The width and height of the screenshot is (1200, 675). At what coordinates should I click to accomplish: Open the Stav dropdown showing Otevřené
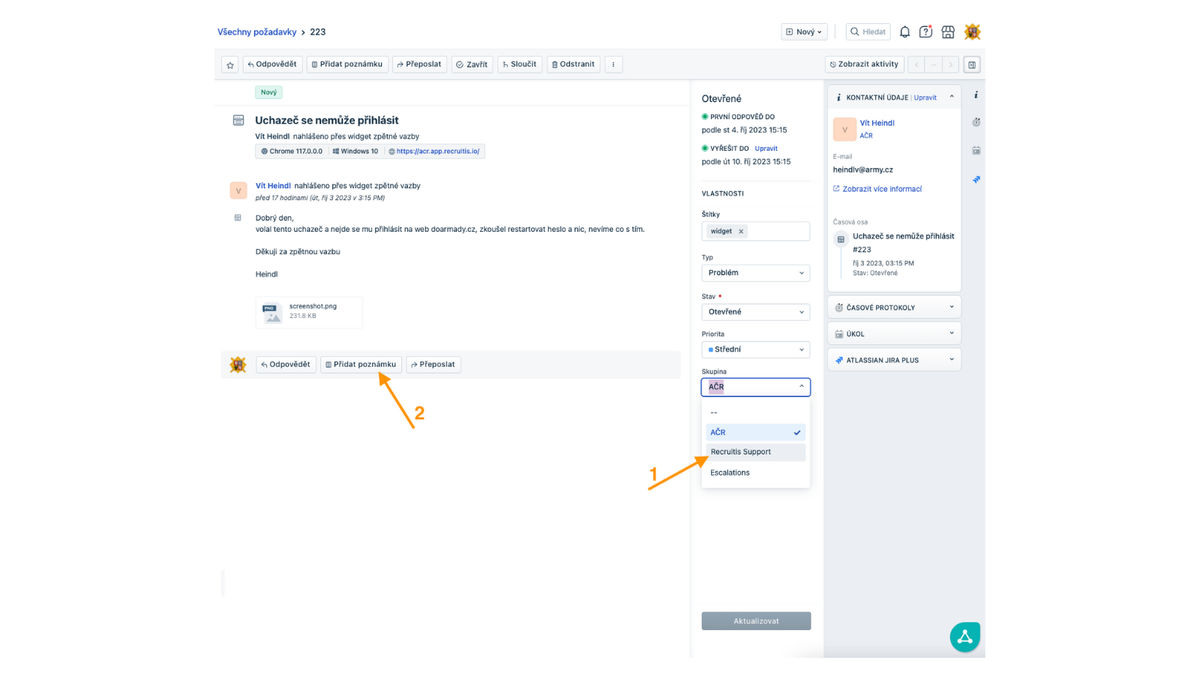pyautogui.click(x=755, y=312)
